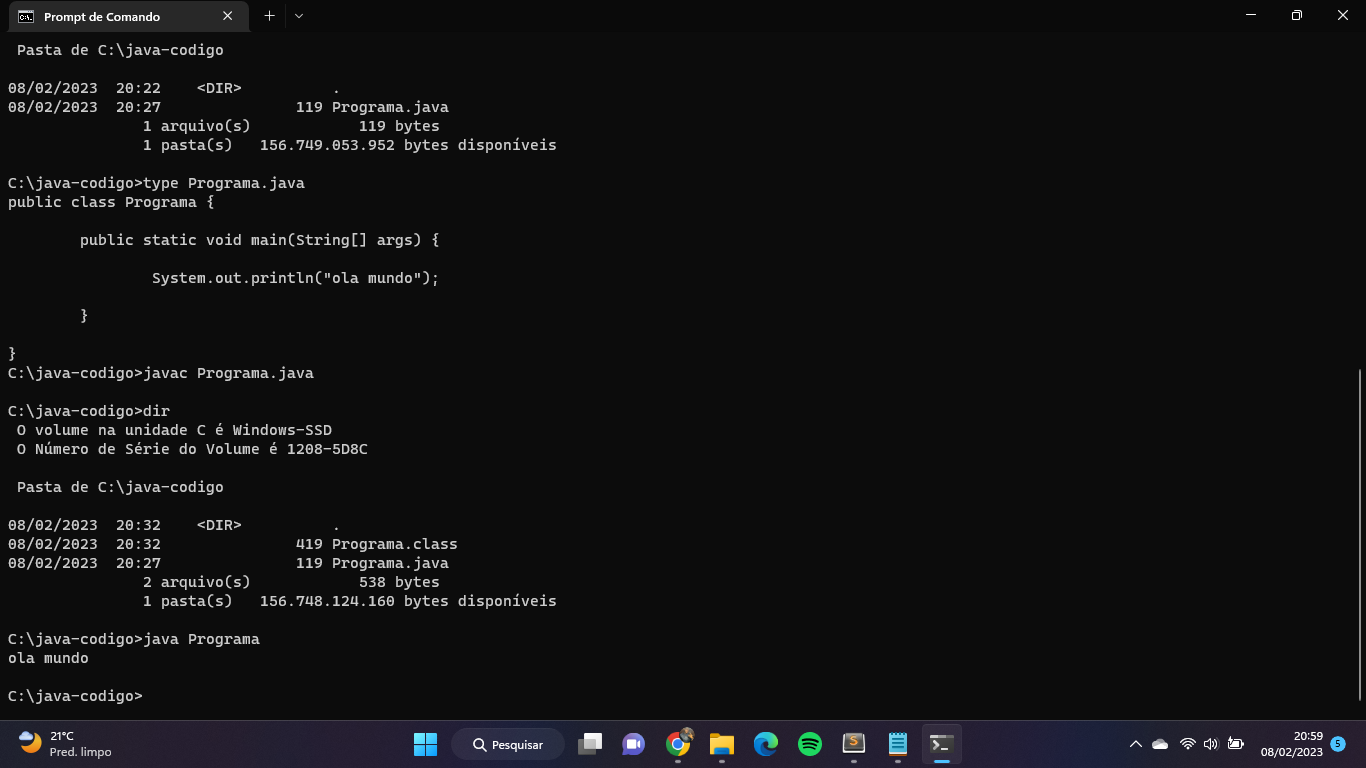The image size is (1366, 768).
Task: Switch to Notepad on the taskbar
Action: click(x=898, y=744)
